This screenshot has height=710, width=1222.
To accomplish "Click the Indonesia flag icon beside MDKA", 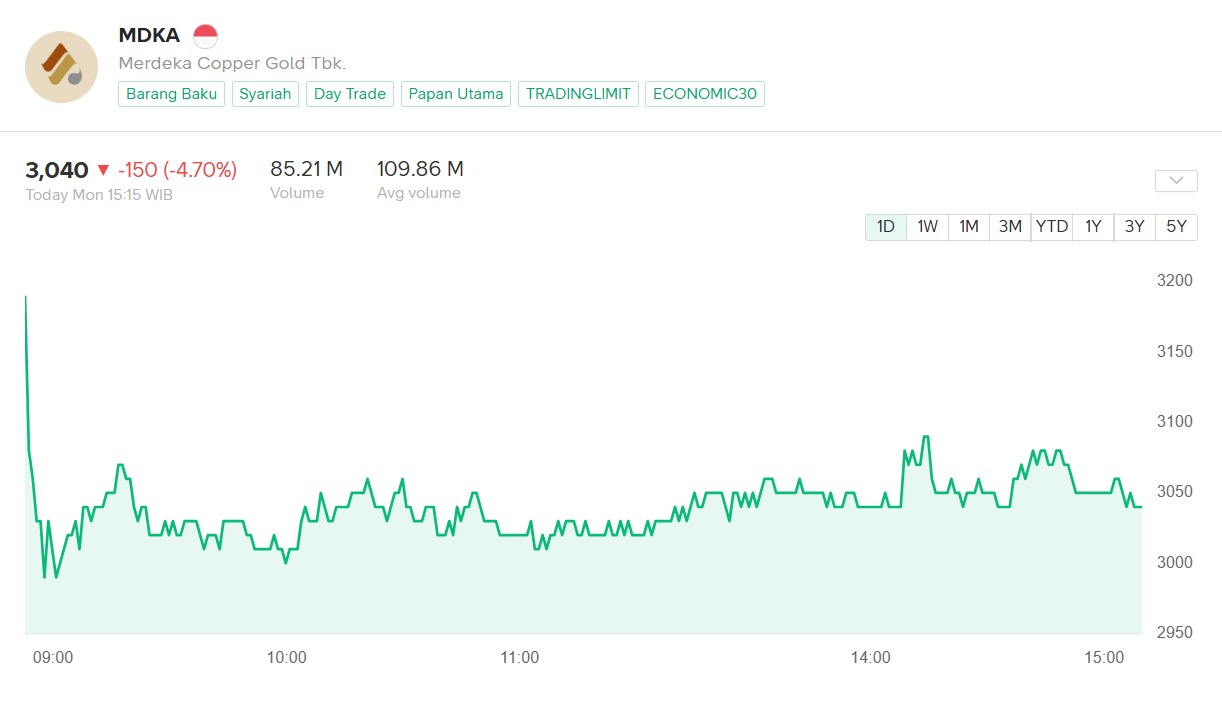I will tap(205, 37).
